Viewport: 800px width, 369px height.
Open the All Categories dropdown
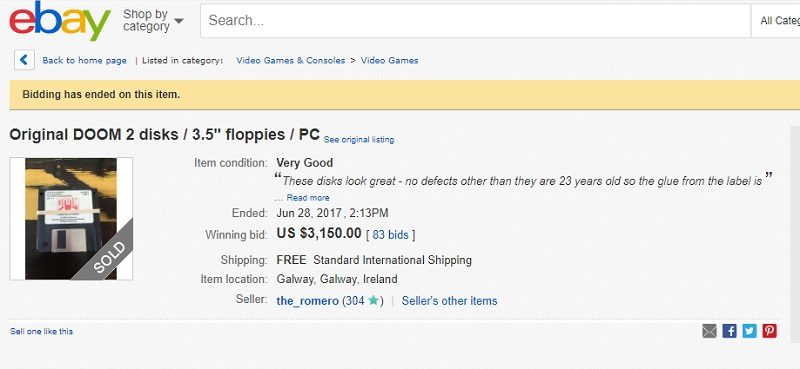(776, 21)
